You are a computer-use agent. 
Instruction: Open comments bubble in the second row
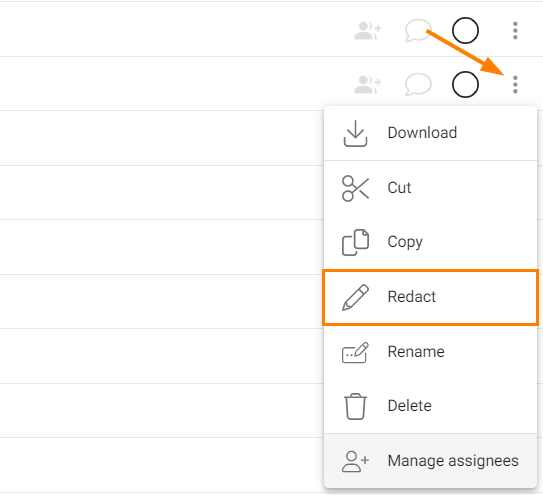tap(418, 84)
